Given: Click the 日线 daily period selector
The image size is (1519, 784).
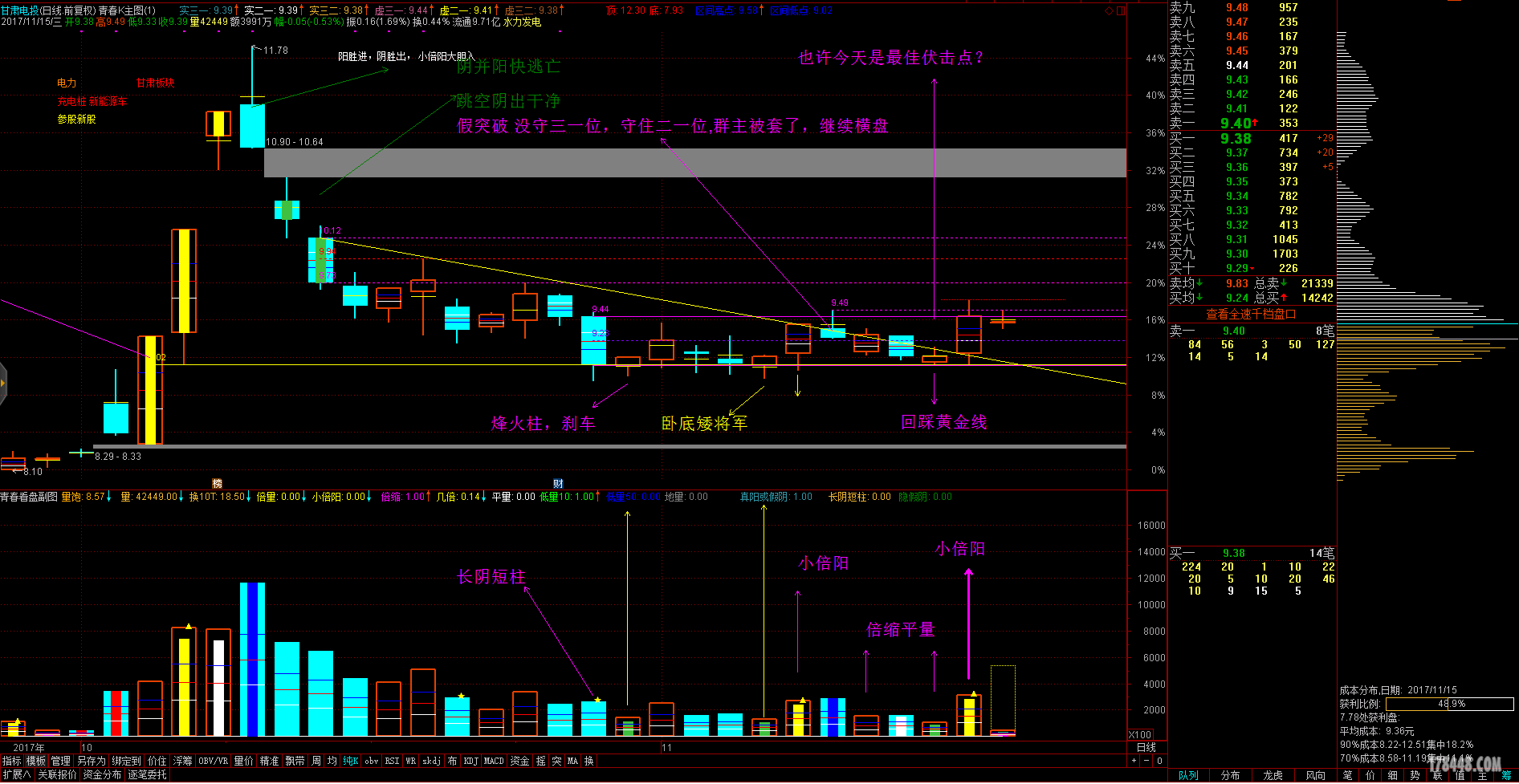Looking at the screenshot, I should coord(1146,747).
